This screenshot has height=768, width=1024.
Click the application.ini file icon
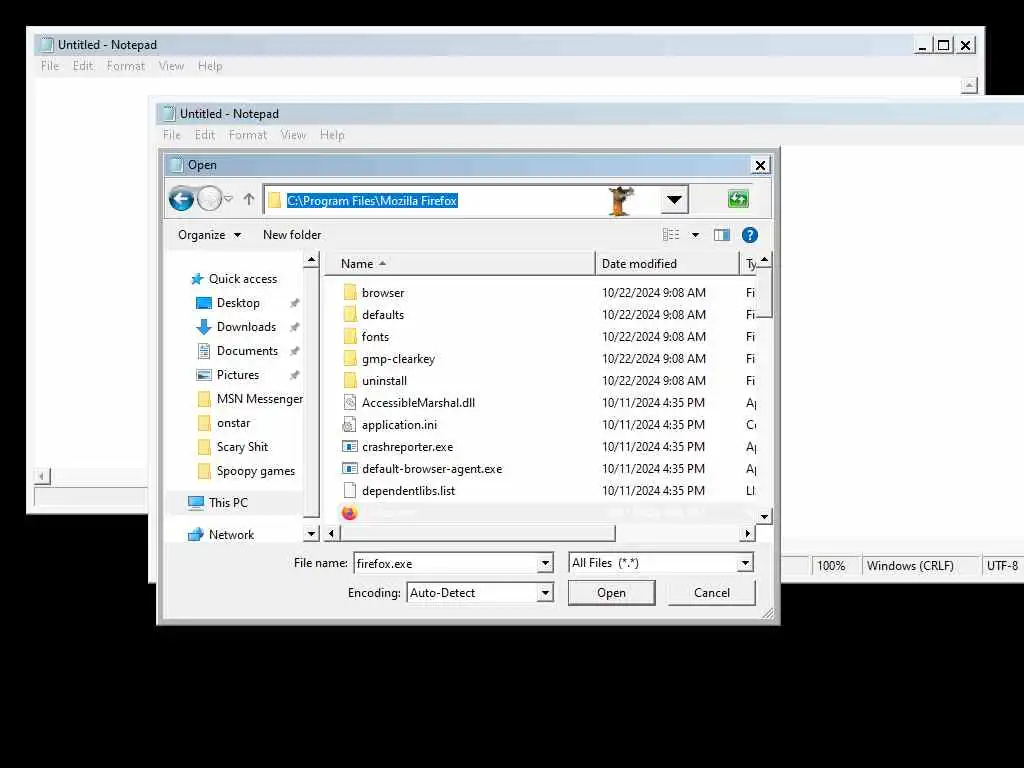tap(350, 424)
